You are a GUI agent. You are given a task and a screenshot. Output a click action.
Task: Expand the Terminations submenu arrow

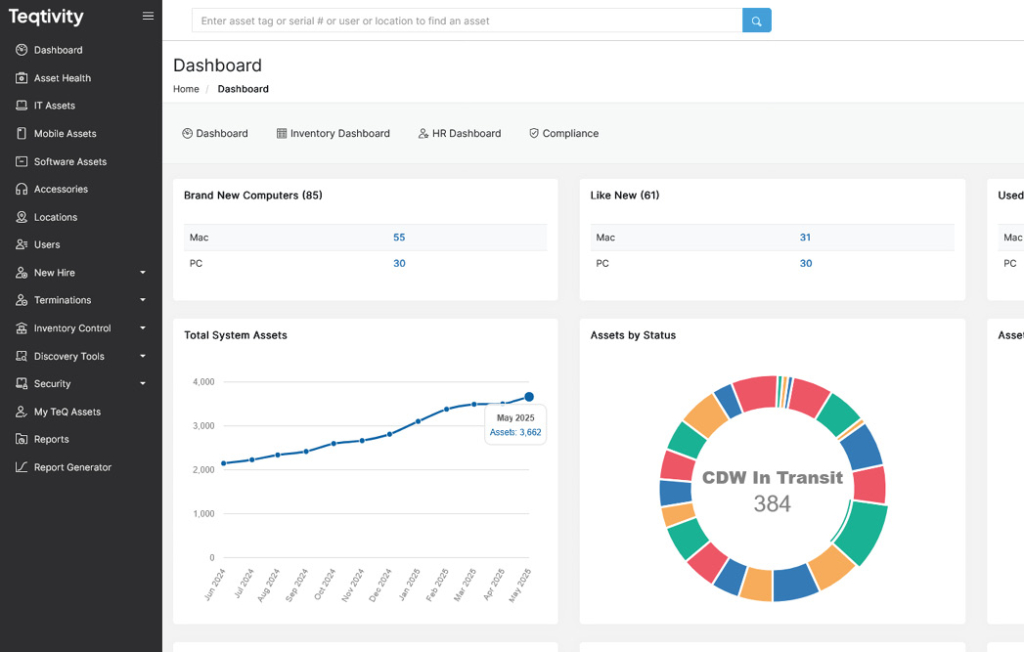143,300
